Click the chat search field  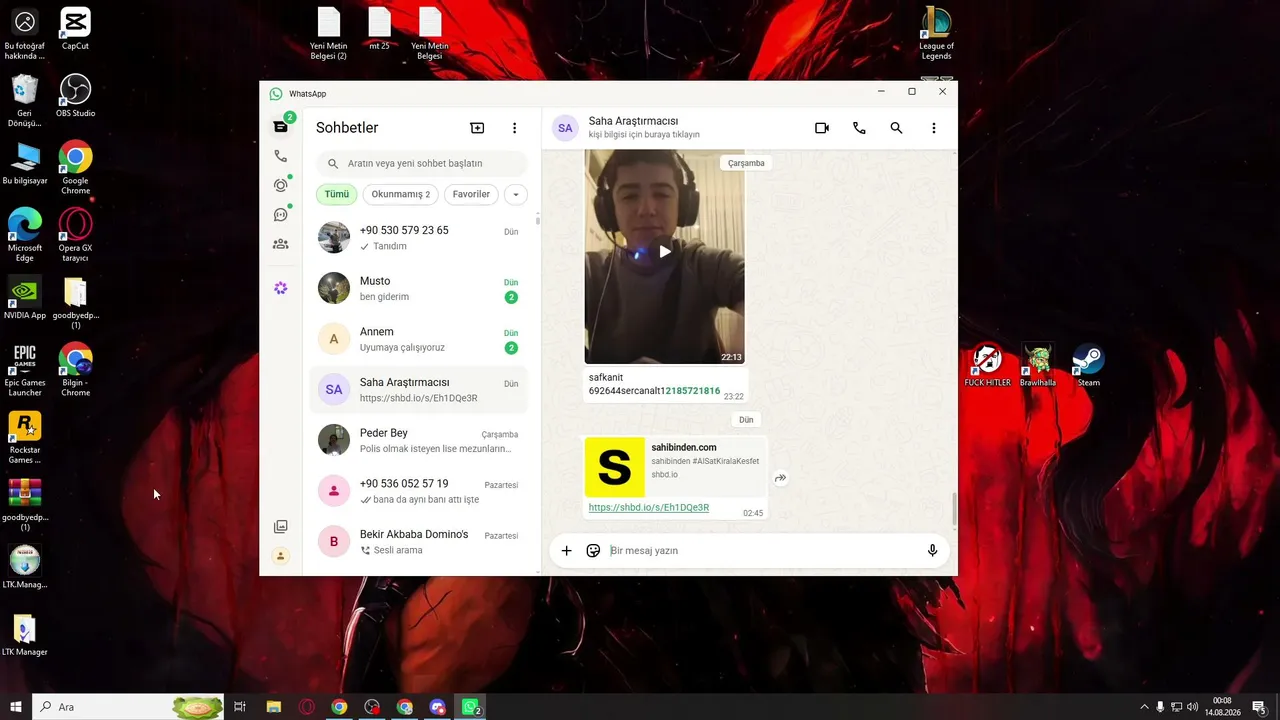[x=422, y=163]
